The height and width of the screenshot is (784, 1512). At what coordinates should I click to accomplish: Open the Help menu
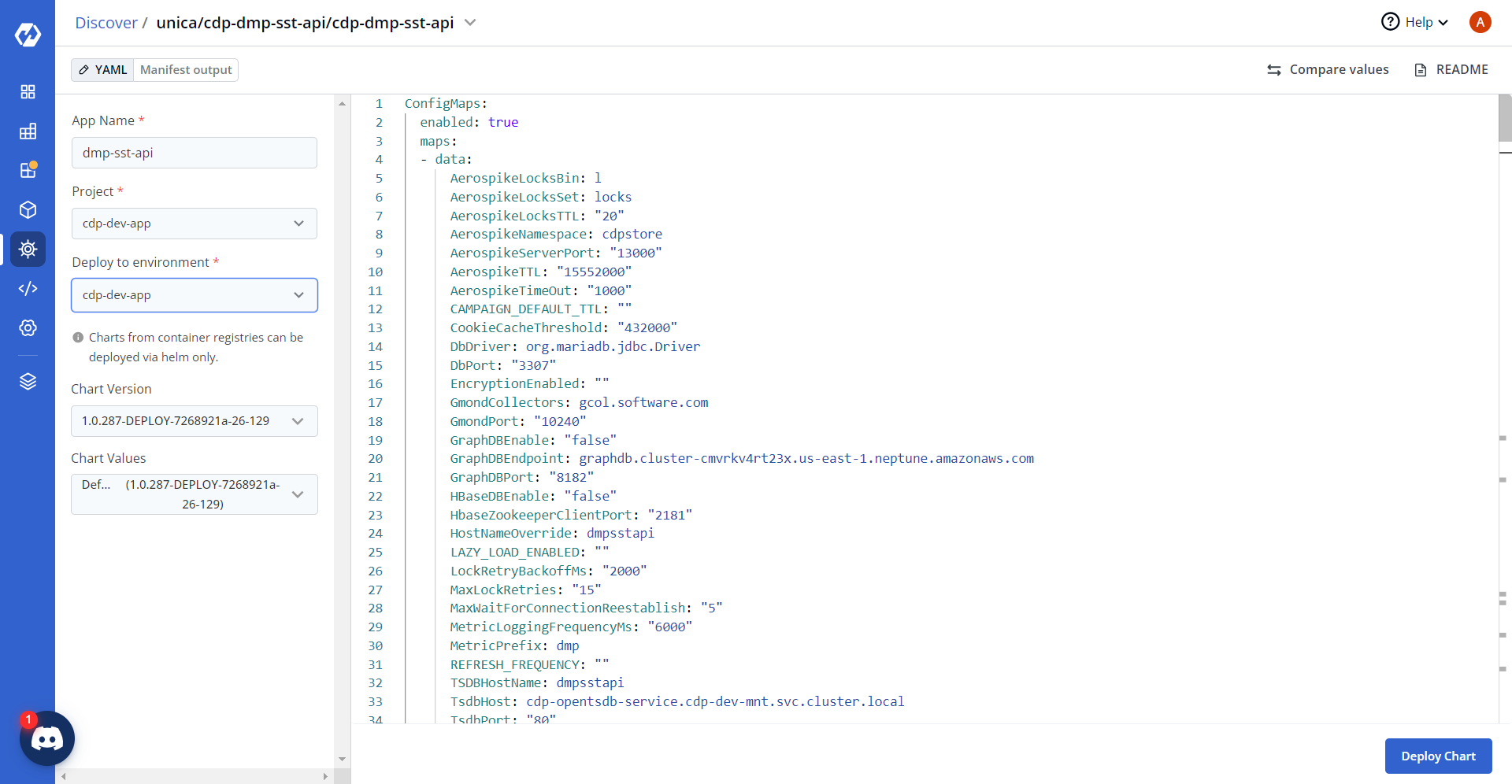click(x=1415, y=22)
